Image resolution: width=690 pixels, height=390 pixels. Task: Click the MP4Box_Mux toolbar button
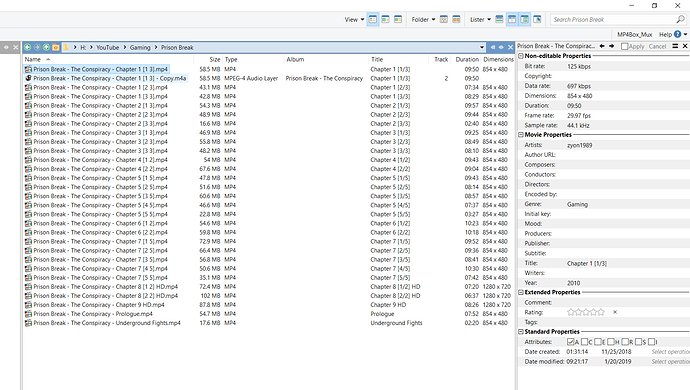pyautogui.click(x=635, y=34)
